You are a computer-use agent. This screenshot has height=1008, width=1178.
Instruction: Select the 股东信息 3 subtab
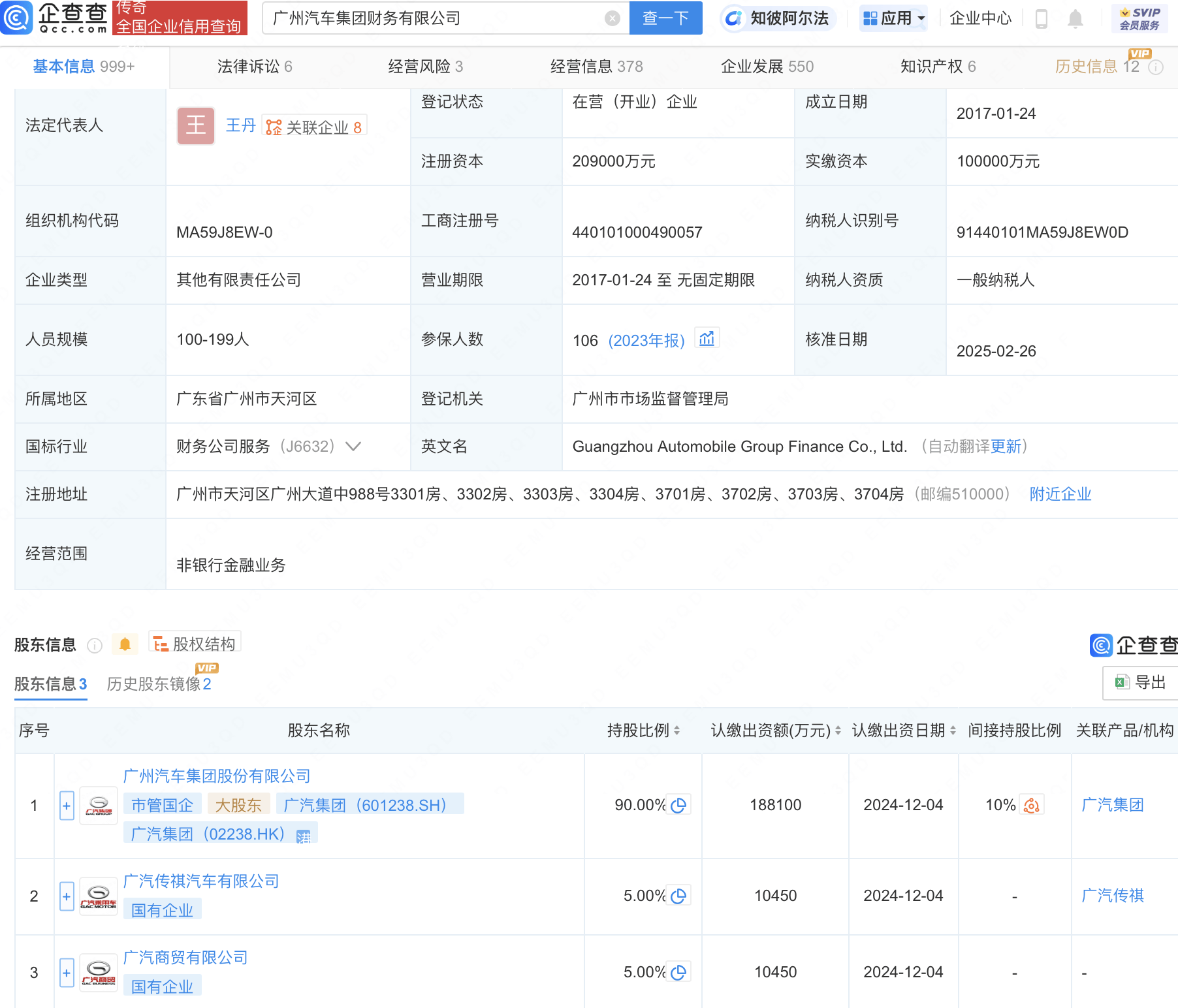click(x=50, y=684)
